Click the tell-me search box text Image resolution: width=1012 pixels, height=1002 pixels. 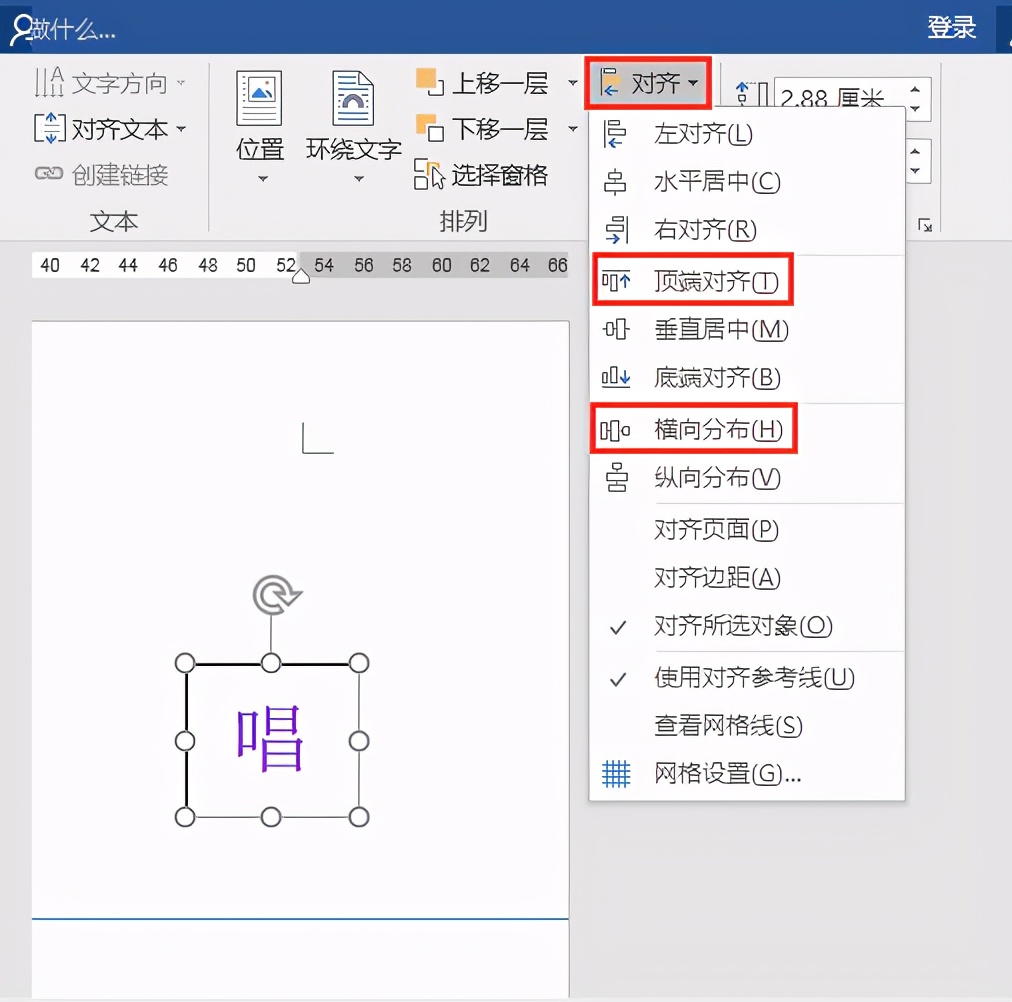point(73,29)
